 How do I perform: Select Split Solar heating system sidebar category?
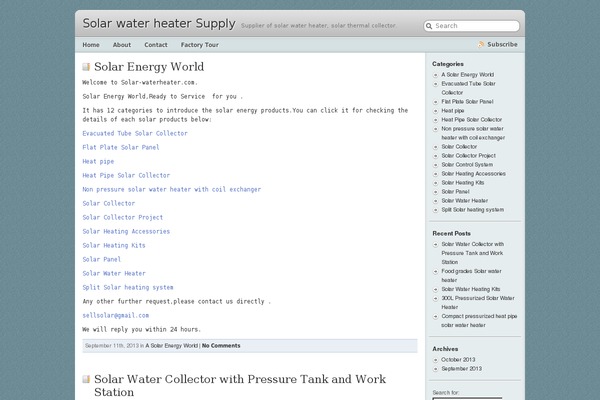473,210
